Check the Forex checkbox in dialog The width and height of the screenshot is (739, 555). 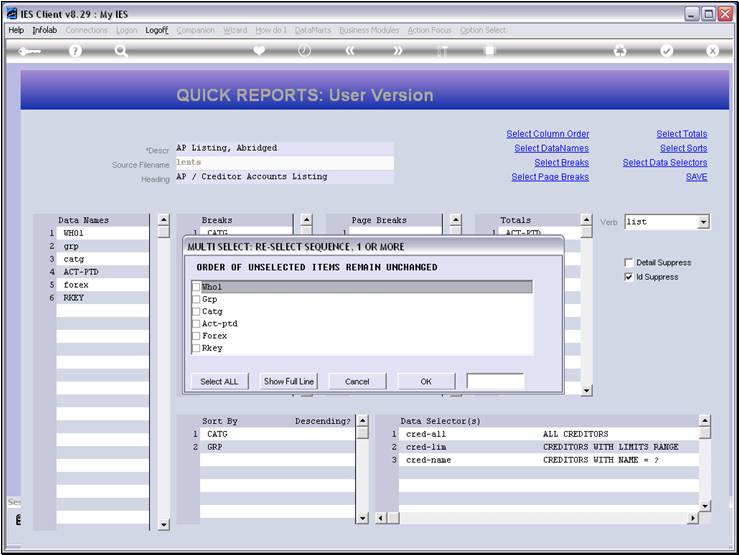click(197, 336)
